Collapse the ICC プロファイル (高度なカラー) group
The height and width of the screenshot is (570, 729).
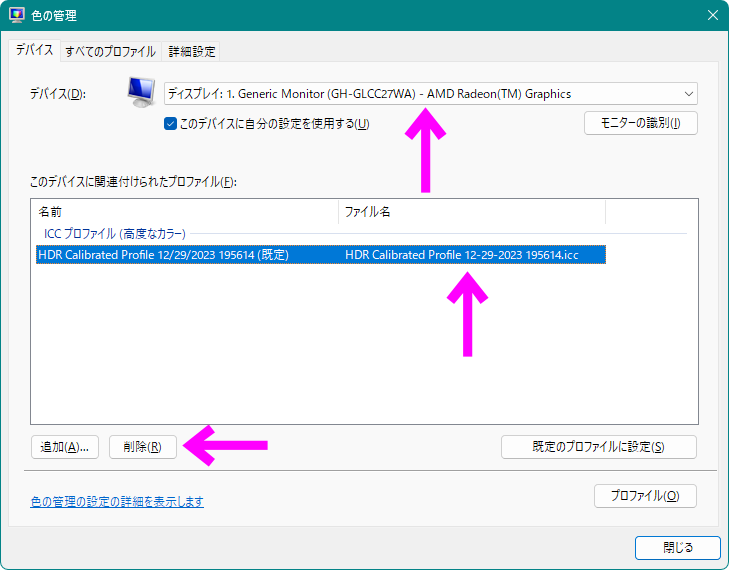[x=115, y=233]
